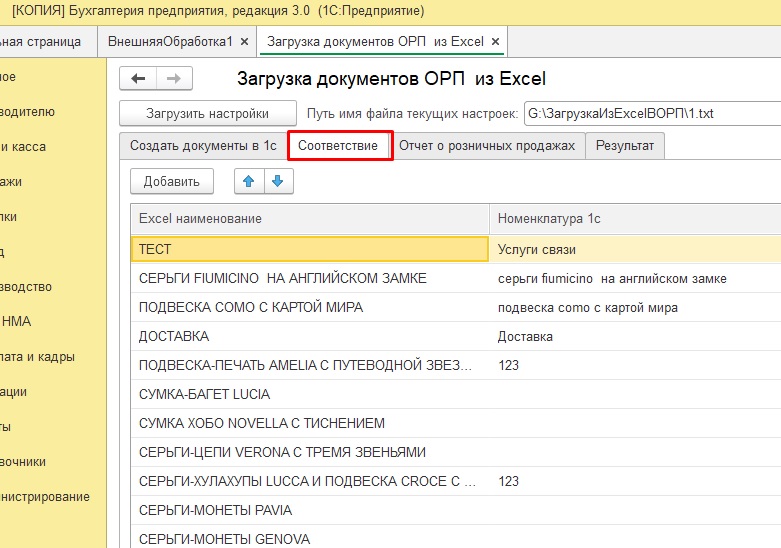
Task: Click the forward navigation arrow
Action: pos(174,79)
